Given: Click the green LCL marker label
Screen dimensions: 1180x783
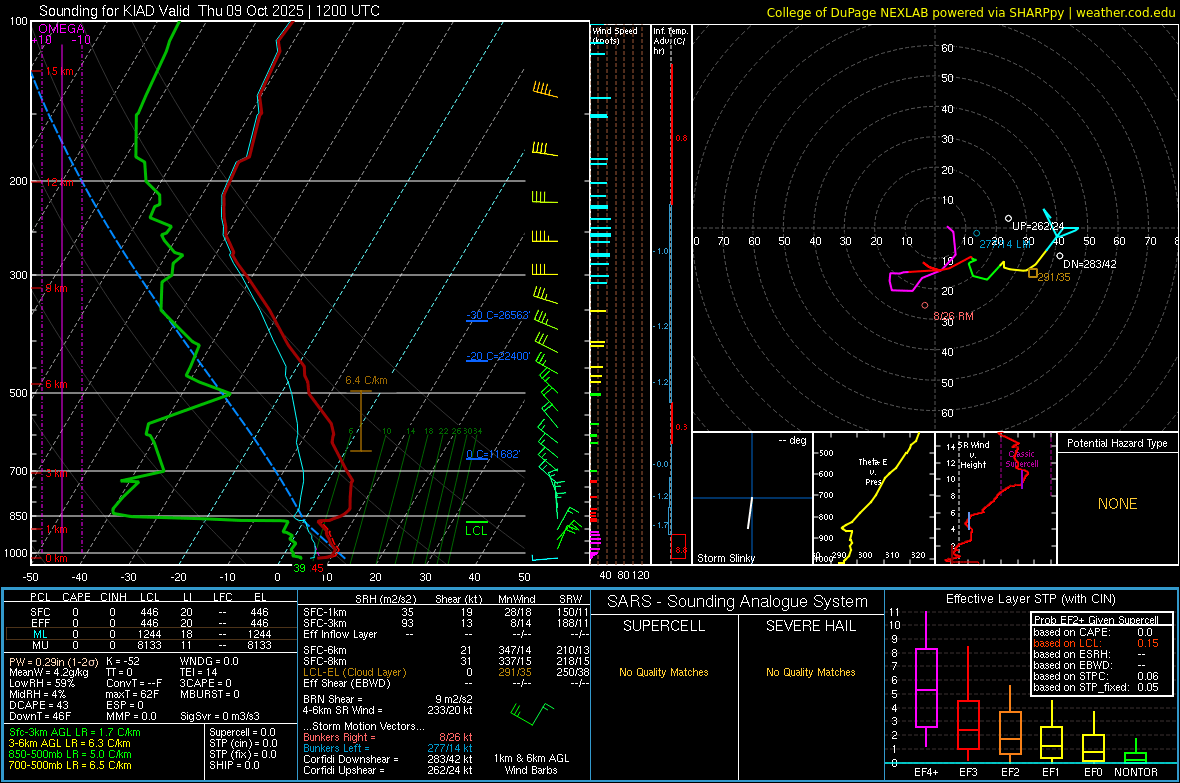Looking at the screenshot, I should (476, 531).
